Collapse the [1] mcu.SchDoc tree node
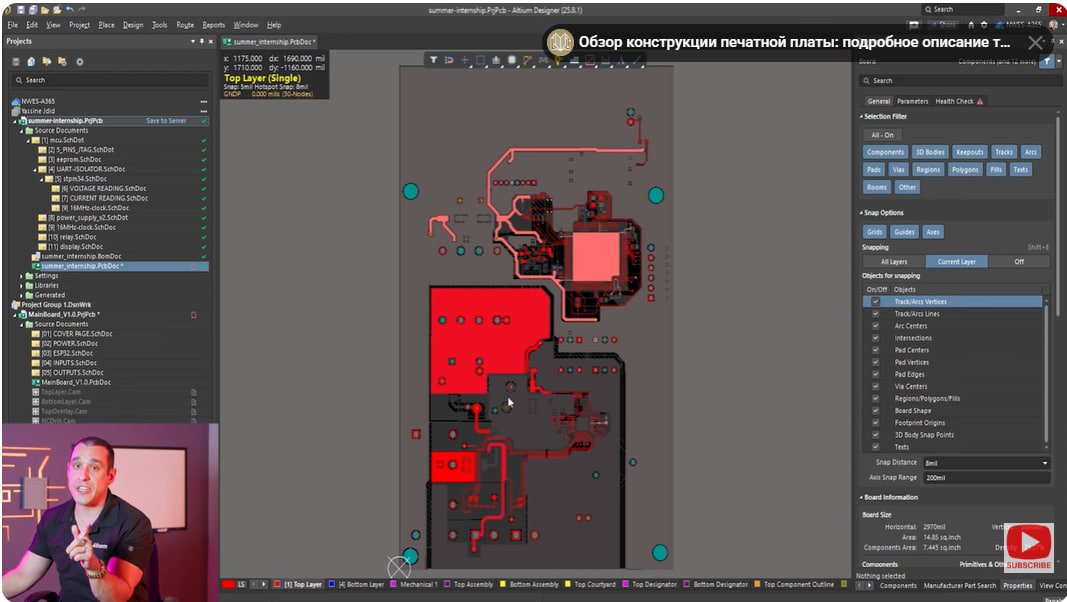1067x602 pixels. (29, 140)
